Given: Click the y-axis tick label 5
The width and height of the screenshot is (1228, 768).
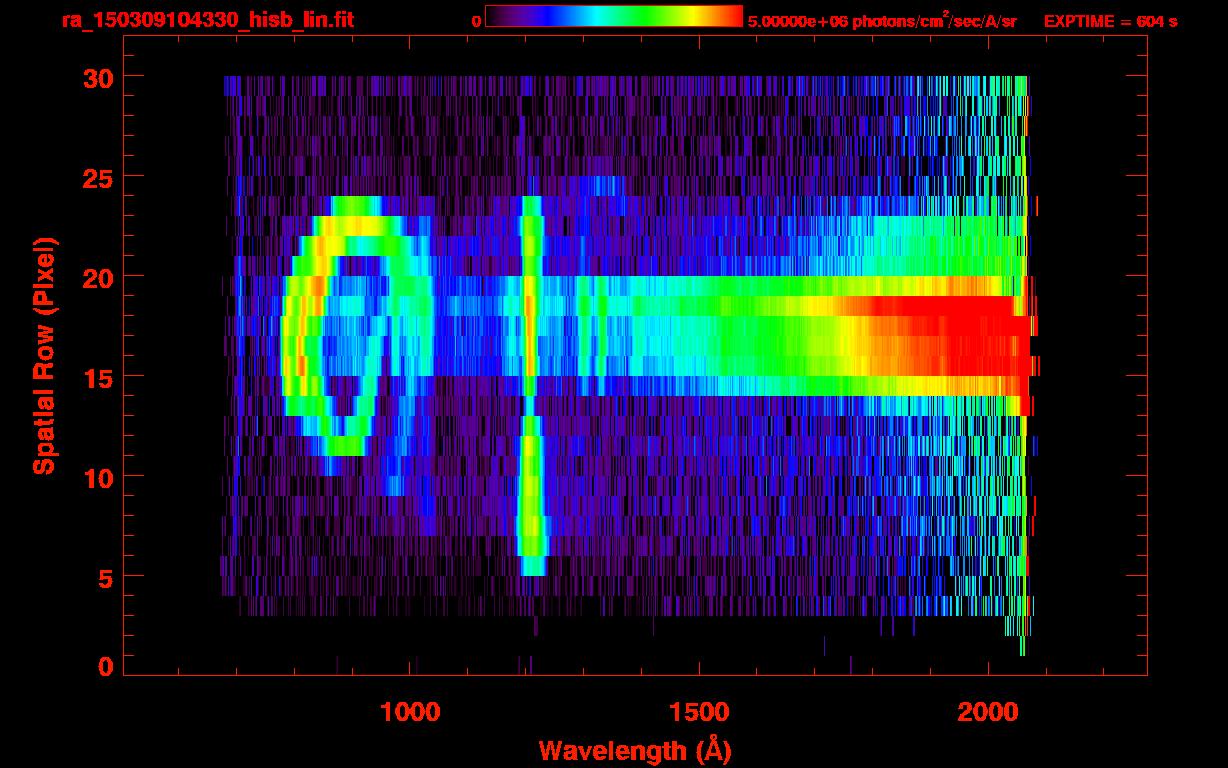Looking at the screenshot, I should coord(104,577).
